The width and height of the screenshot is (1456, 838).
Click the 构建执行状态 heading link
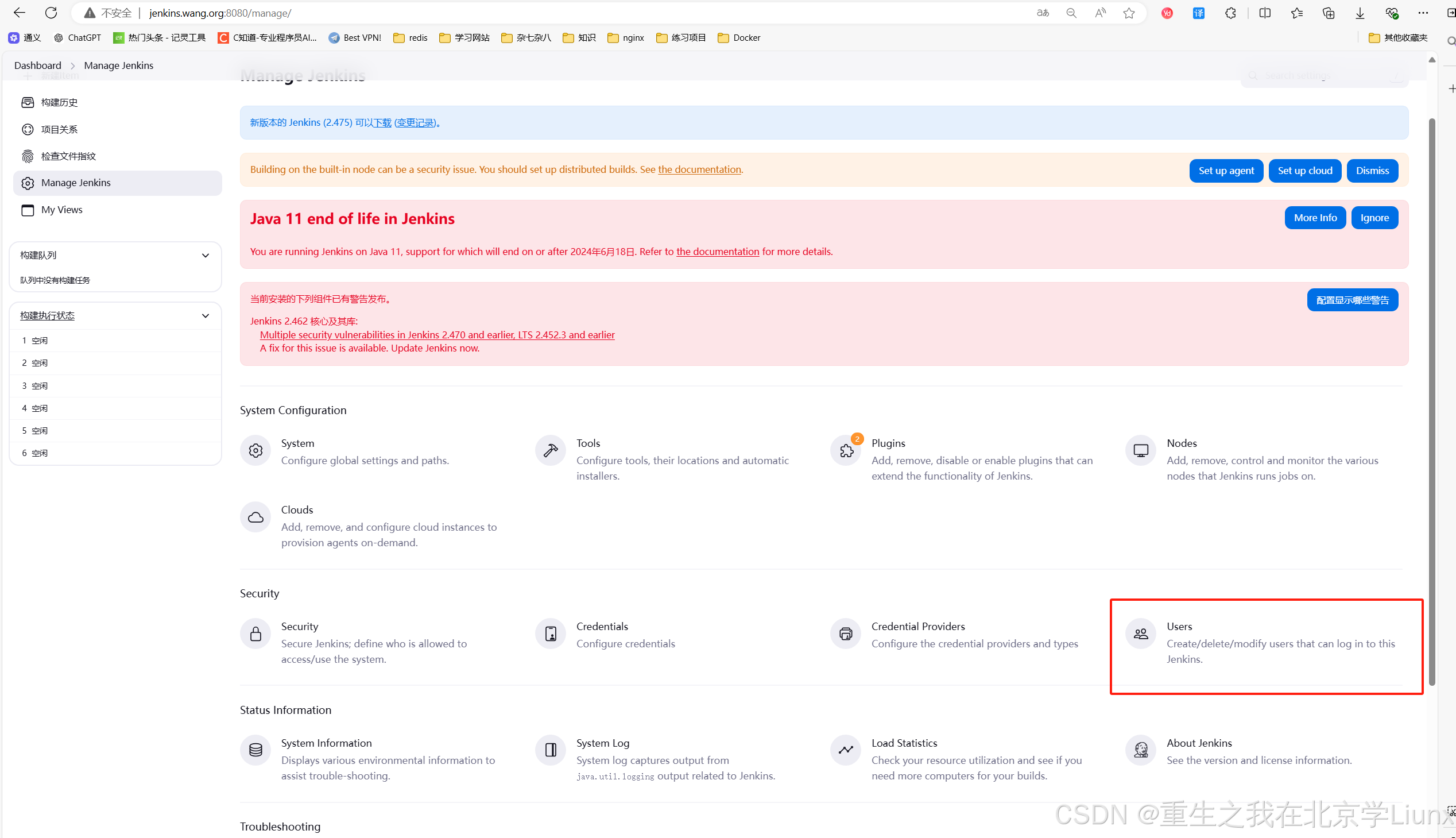point(47,316)
